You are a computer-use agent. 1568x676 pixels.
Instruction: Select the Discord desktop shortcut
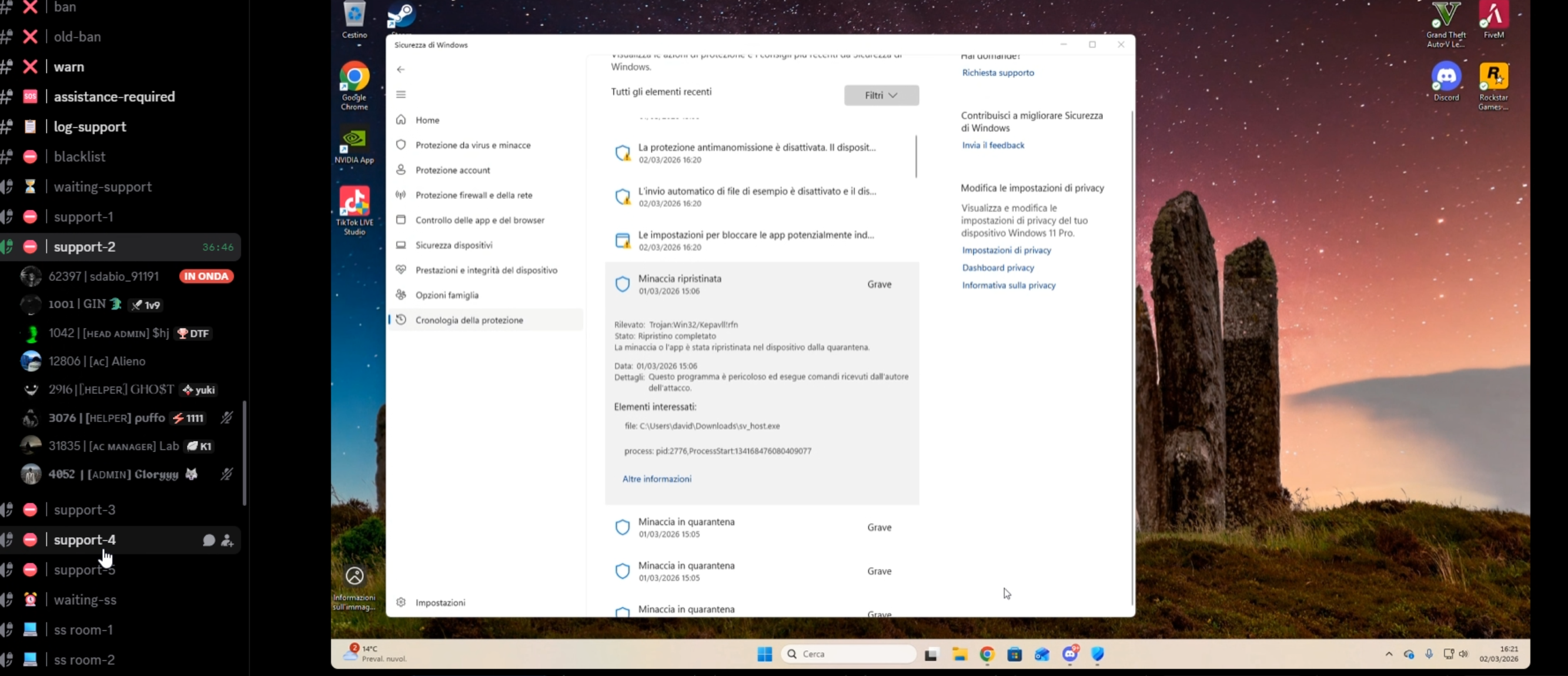click(x=1446, y=82)
